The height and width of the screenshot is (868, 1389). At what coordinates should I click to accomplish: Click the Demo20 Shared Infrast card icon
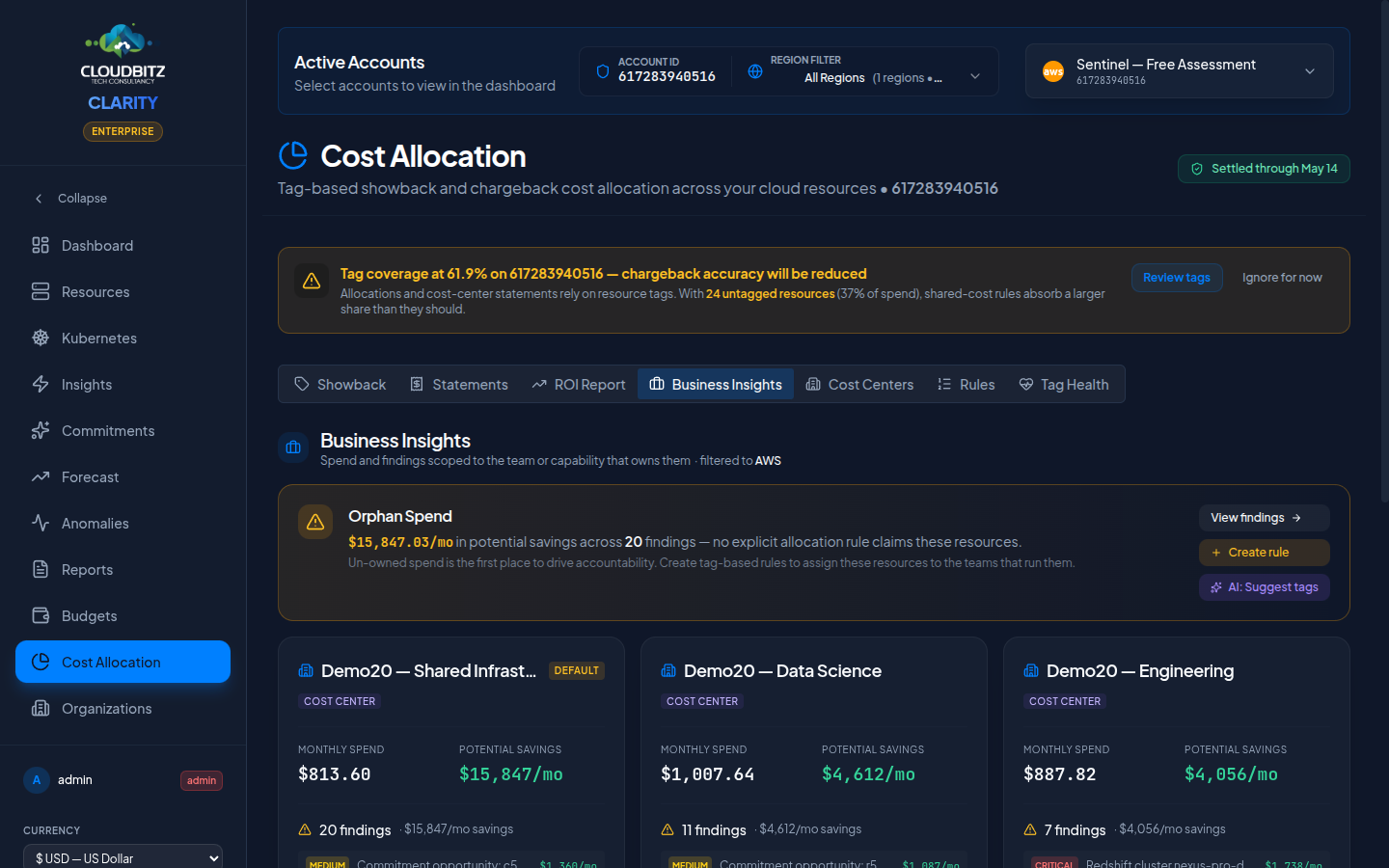tap(306, 670)
